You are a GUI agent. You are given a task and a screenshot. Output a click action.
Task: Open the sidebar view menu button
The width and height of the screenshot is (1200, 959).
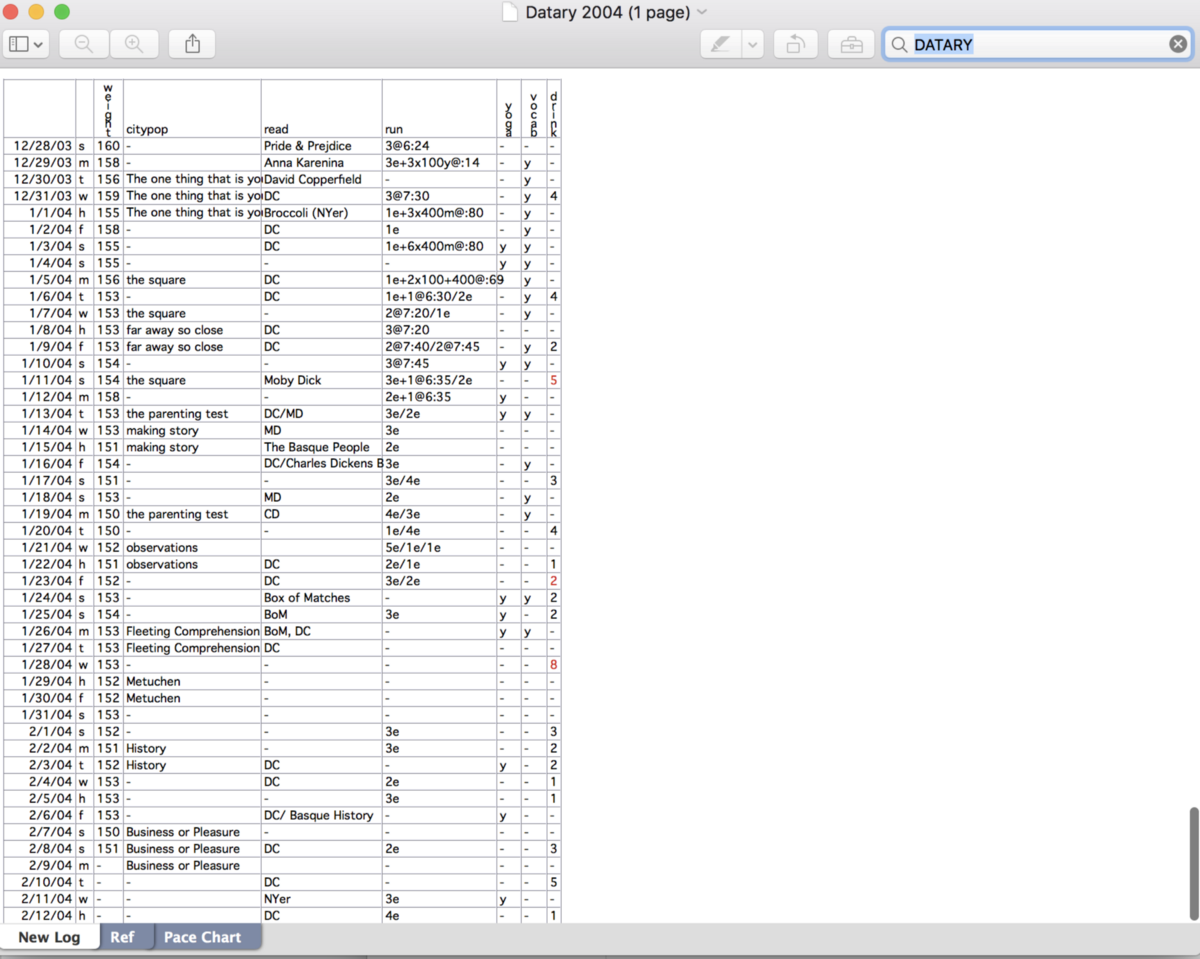coord(26,44)
